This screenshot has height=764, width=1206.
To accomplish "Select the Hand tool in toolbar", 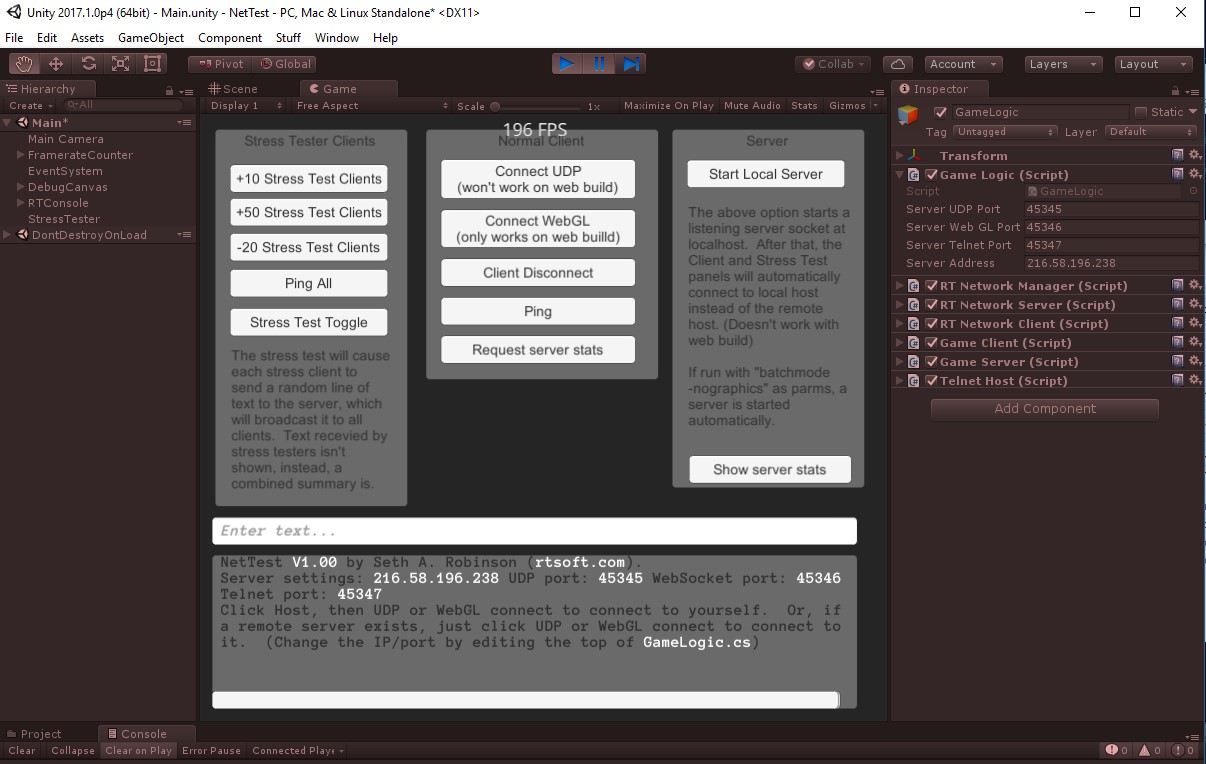I will point(24,64).
